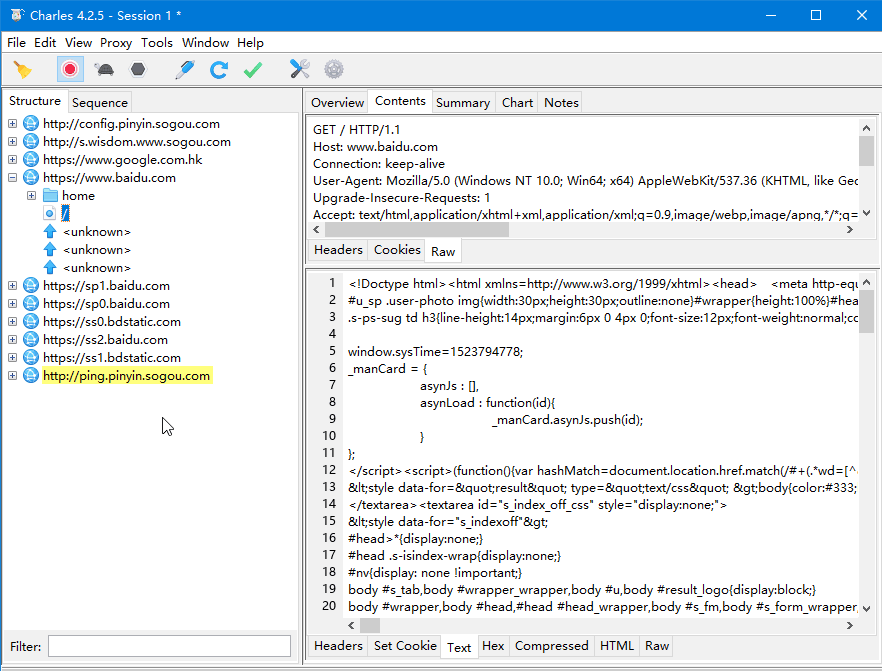Image resolution: width=882 pixels, height=671 pixels.
Task: Open the View menu
Action: [78, 43]
